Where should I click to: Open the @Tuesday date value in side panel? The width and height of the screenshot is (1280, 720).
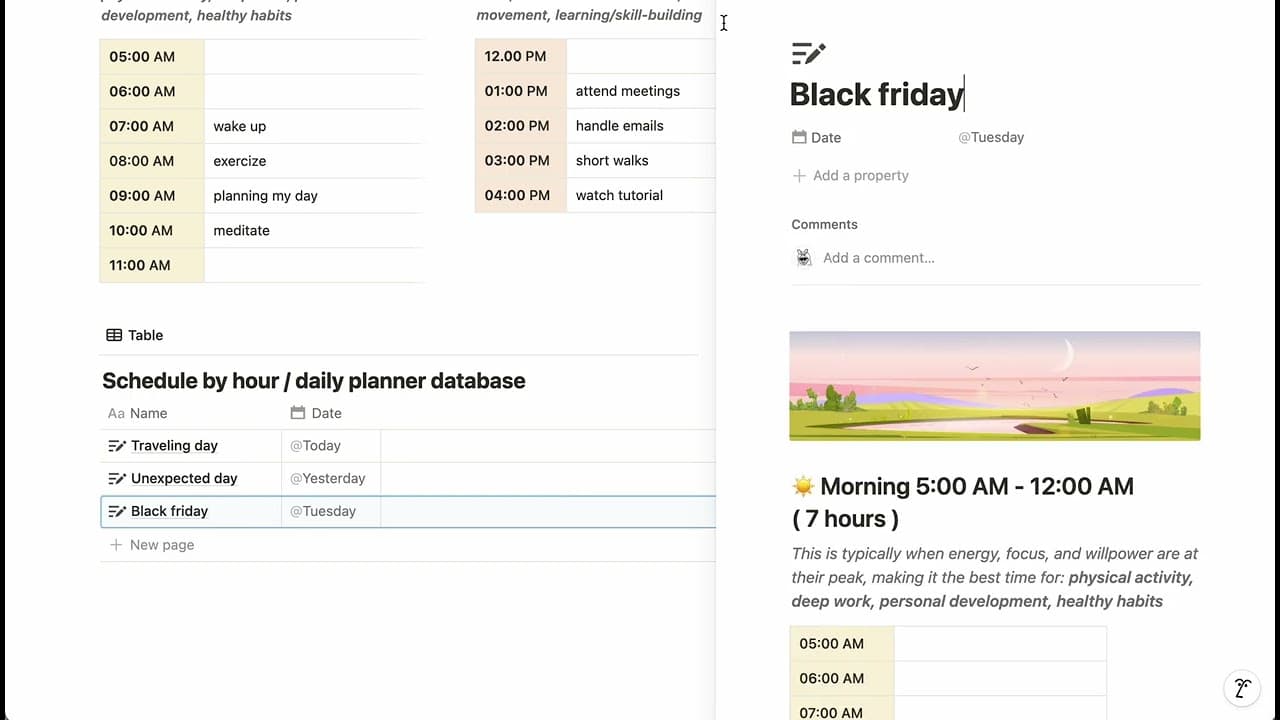[991, 138]
